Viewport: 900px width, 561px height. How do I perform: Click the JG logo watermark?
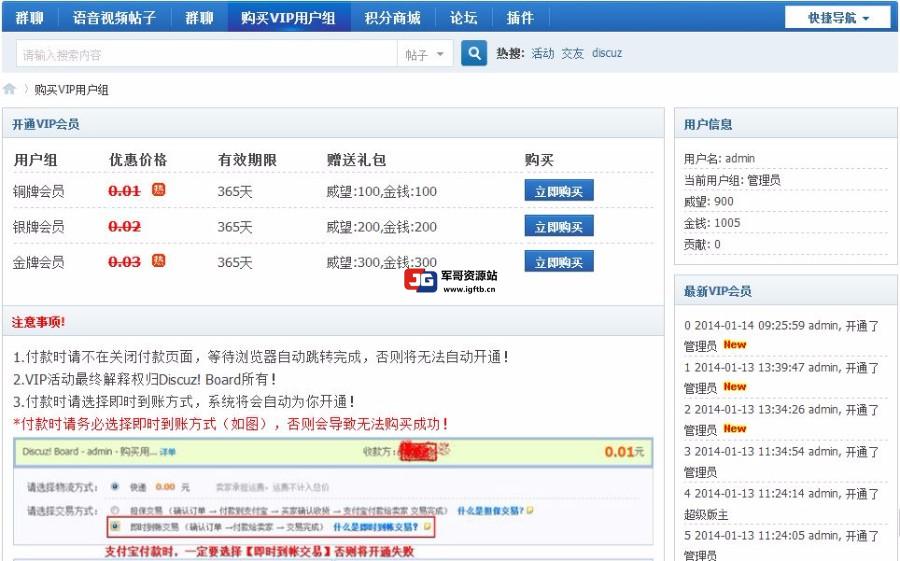[421, 281]
